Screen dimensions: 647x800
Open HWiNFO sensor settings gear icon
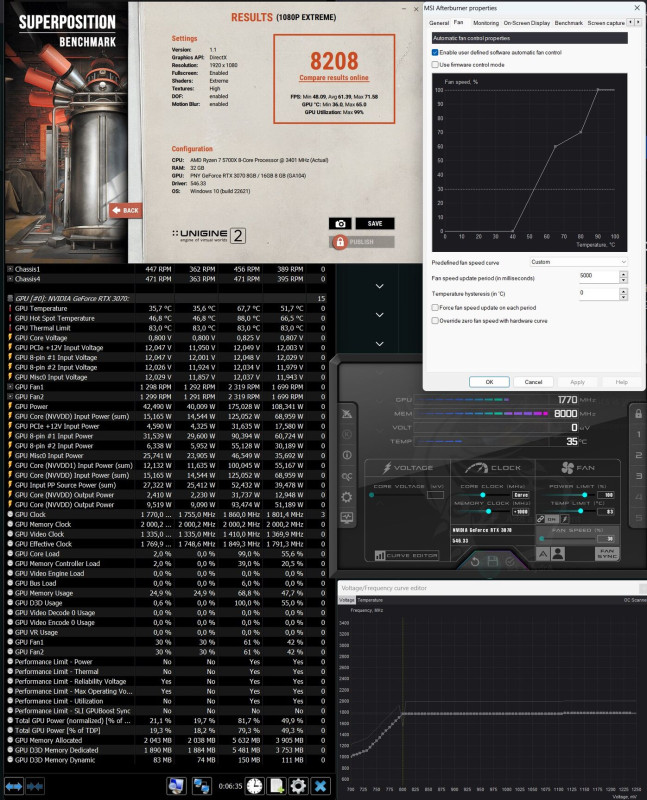pyautogui.click(x=298, y=786)
